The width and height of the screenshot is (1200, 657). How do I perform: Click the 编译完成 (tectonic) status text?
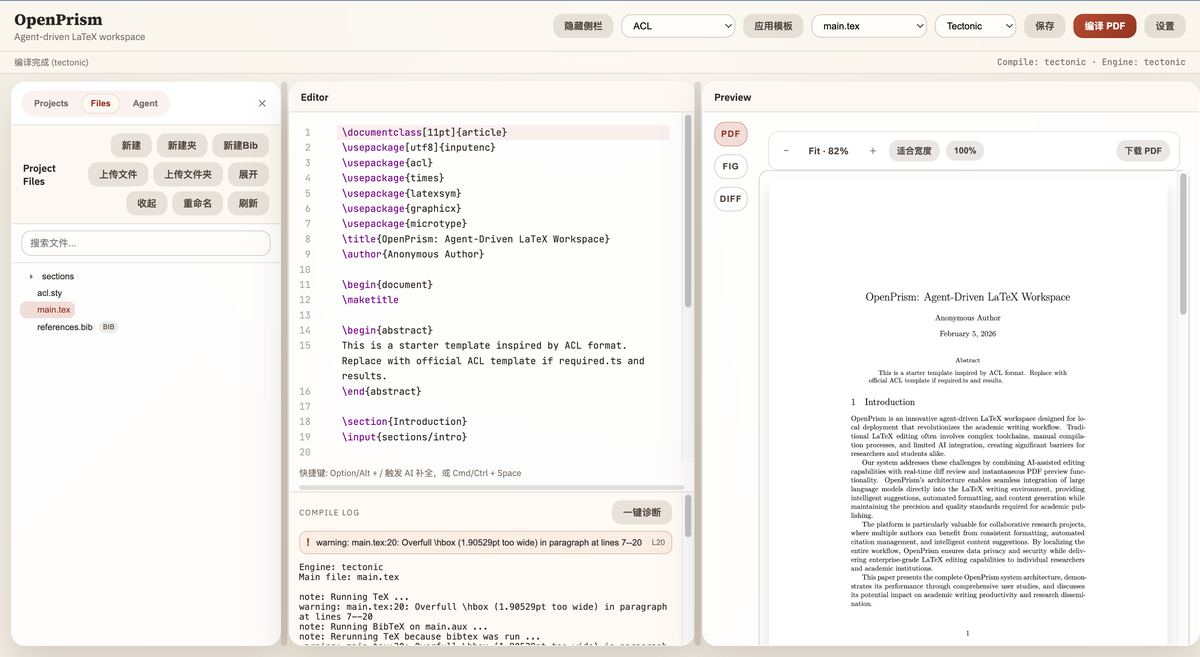(x=51, y=62)
